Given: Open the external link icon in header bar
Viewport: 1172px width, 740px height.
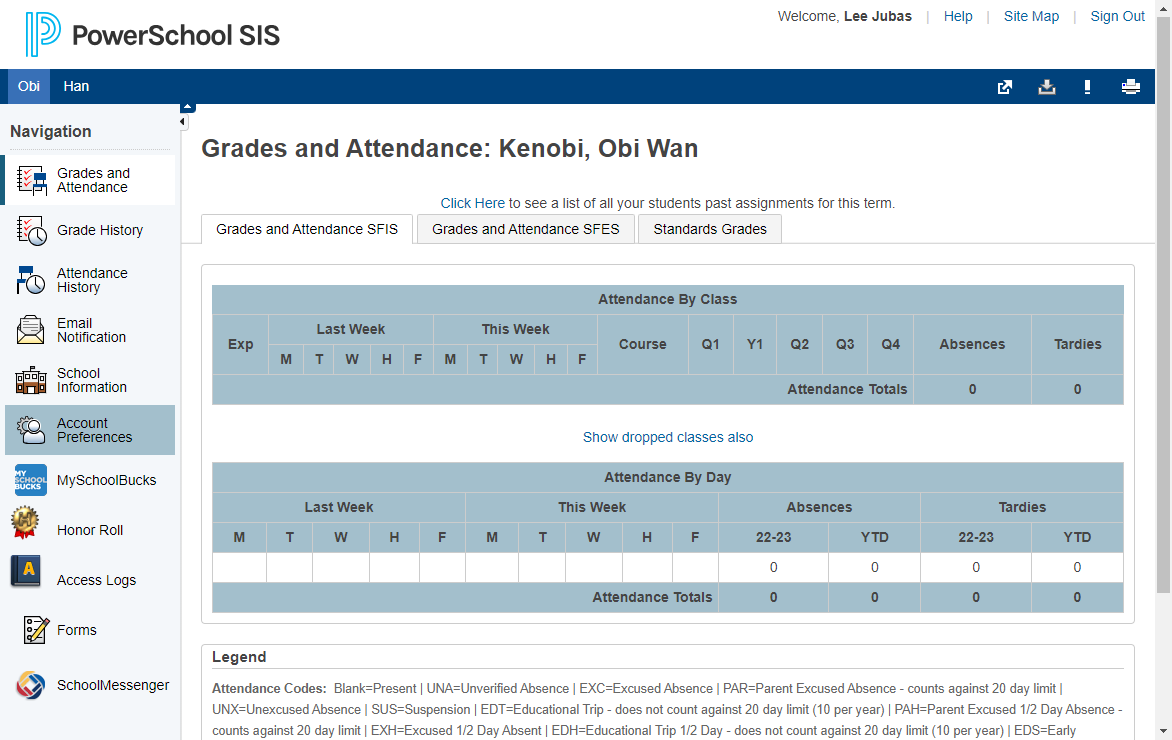Looking at the screenshot, I should tap(1005, 87).
